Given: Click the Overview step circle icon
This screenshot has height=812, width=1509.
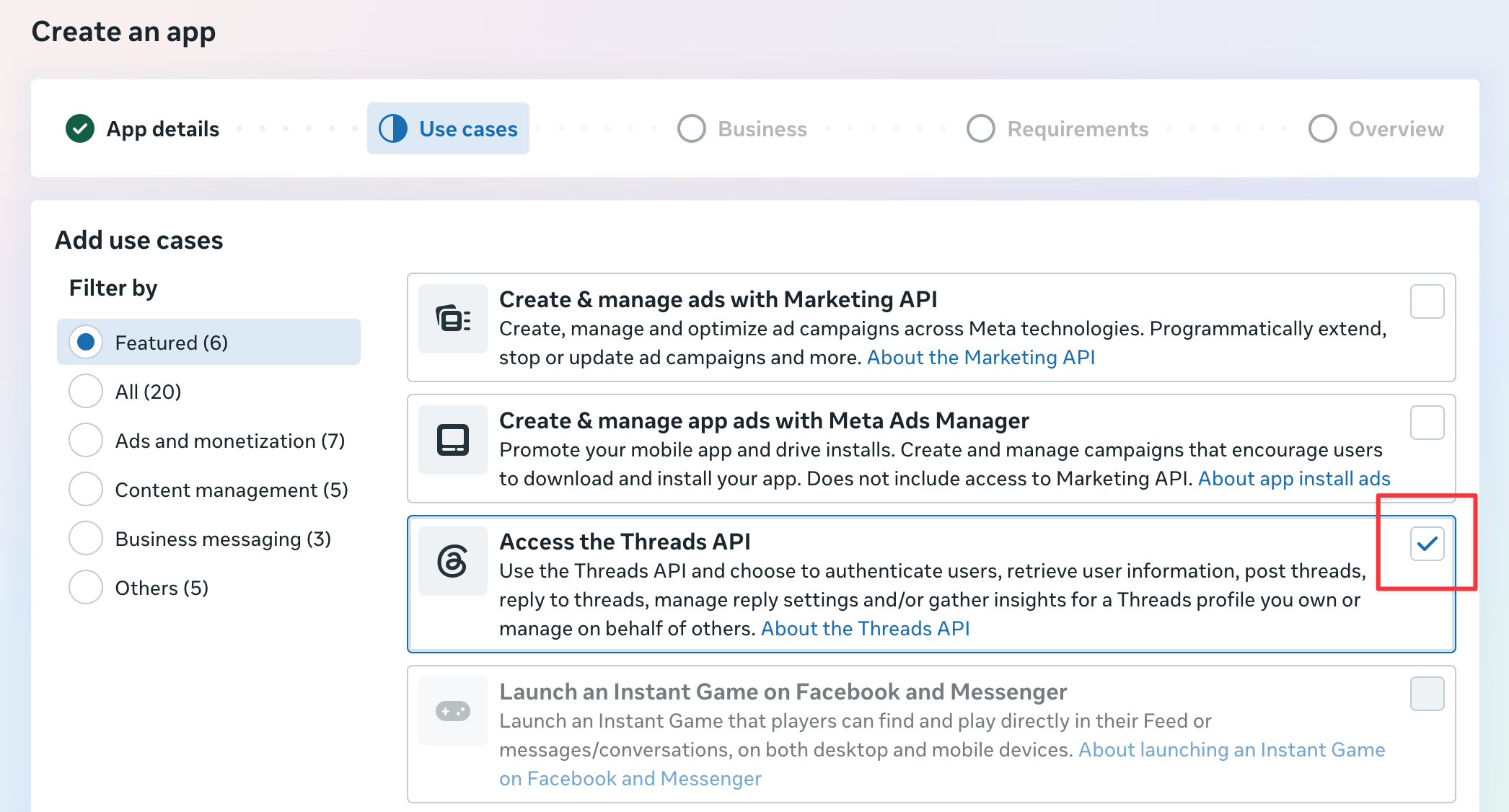Looking at the screenshot, I should (x=1323, y=128).
